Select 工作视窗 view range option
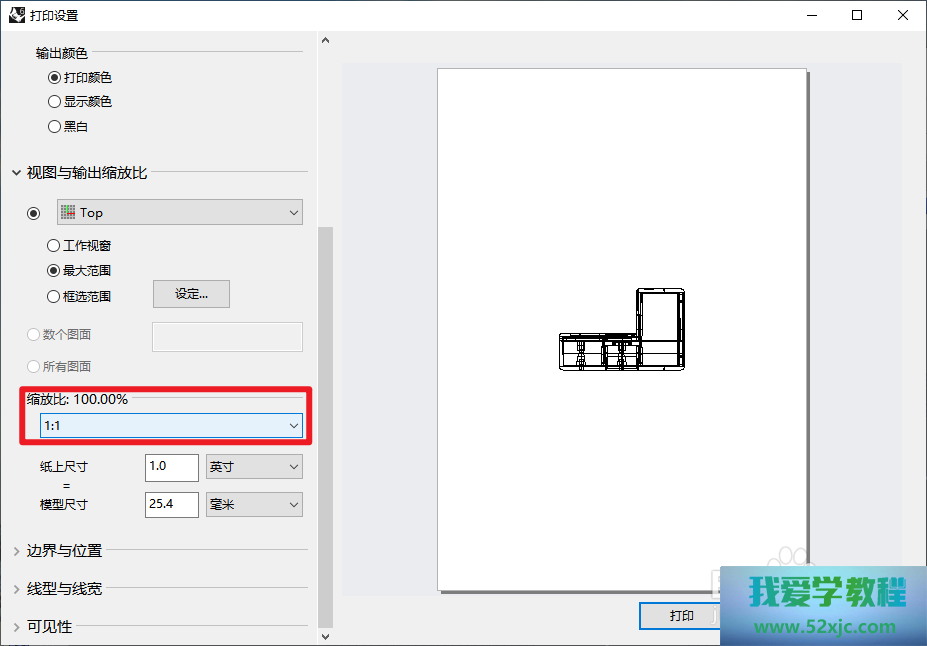This screenshot has width=927, height=646. 54,246
